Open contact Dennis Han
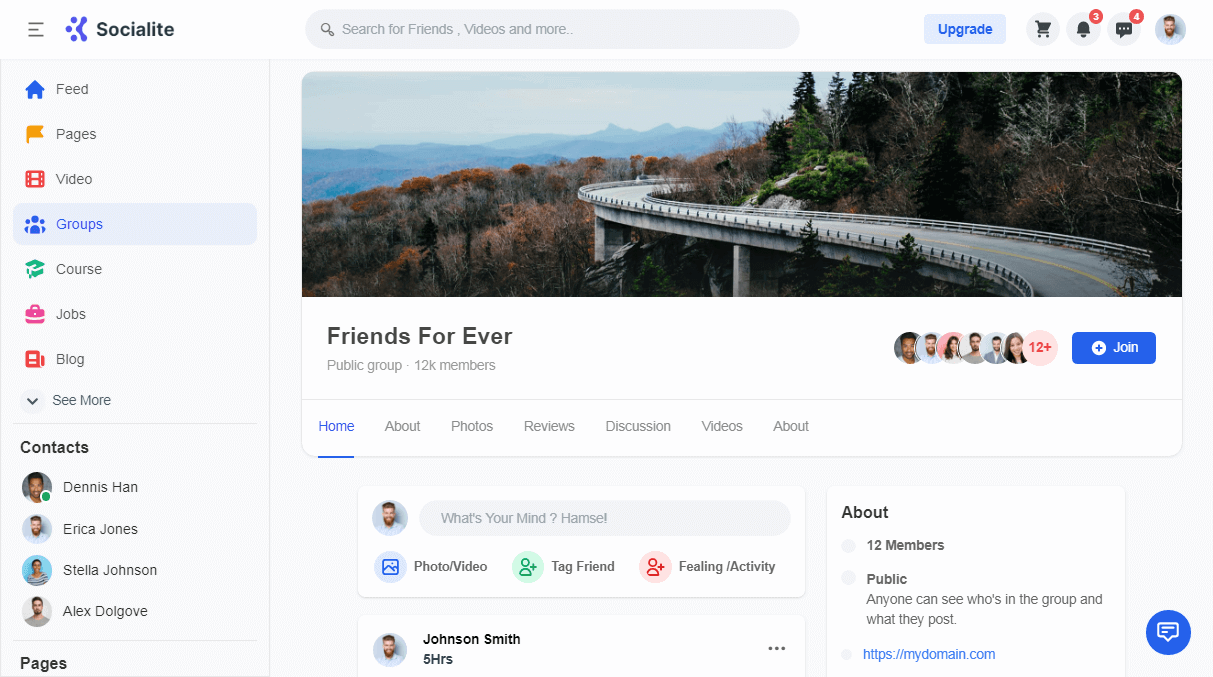This screenshot has height=677, width=1213. pos(99,487)
